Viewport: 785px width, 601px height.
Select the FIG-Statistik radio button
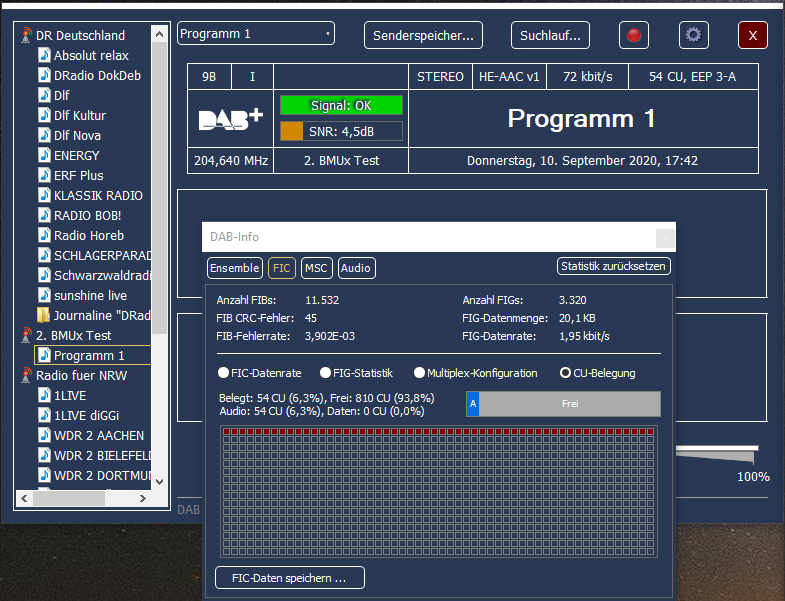coord(325,373)
